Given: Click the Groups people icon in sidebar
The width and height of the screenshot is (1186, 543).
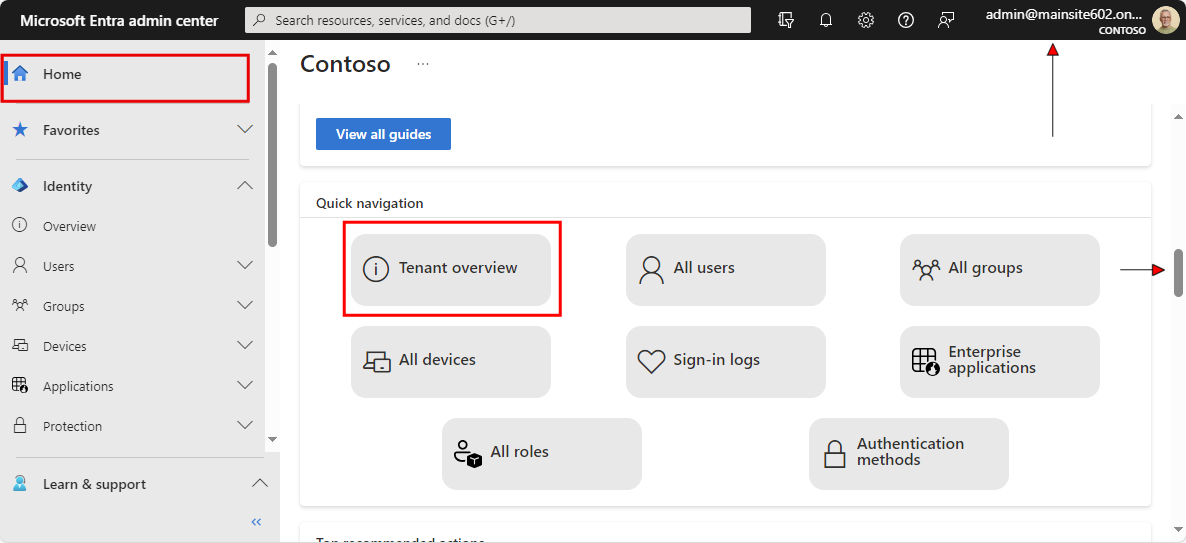Looking at the screenshot, I should (x=20, y=306).
